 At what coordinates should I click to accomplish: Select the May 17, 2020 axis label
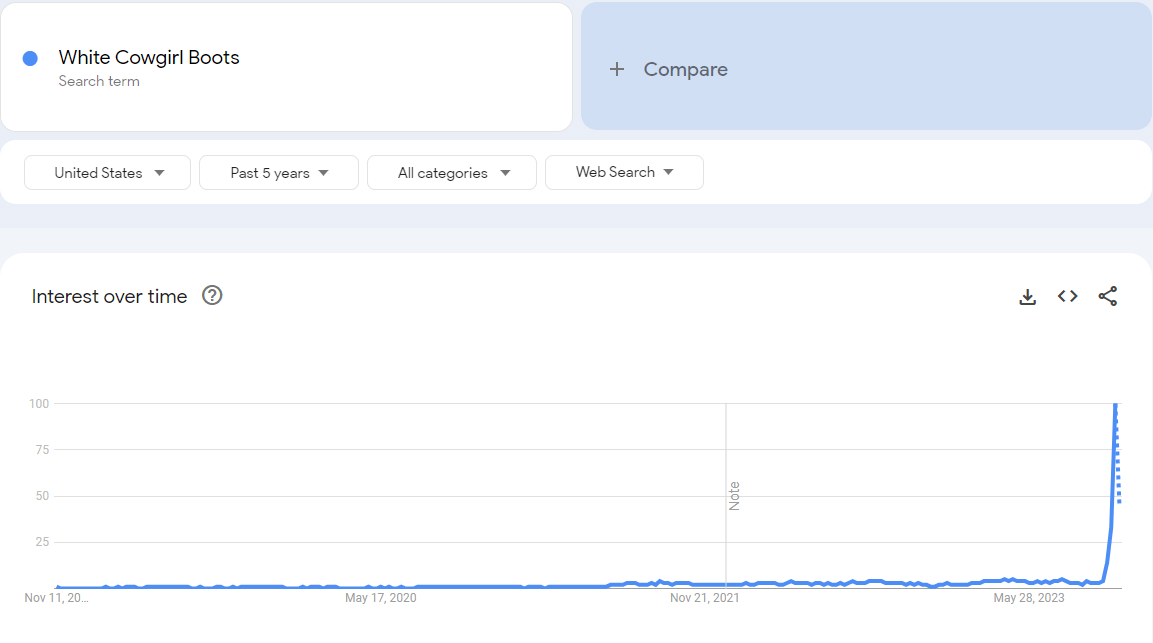click(380, 598)
